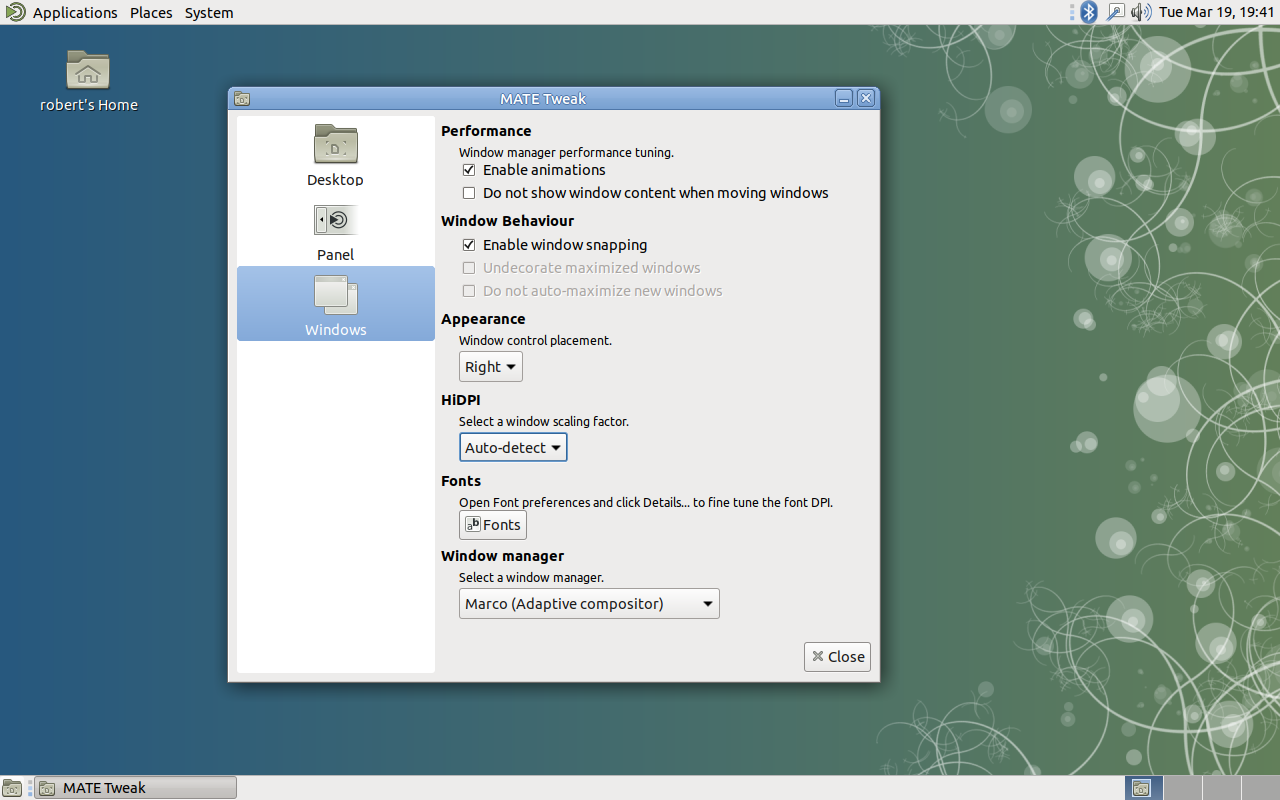Click the 'HiDPI' heading

461,400
